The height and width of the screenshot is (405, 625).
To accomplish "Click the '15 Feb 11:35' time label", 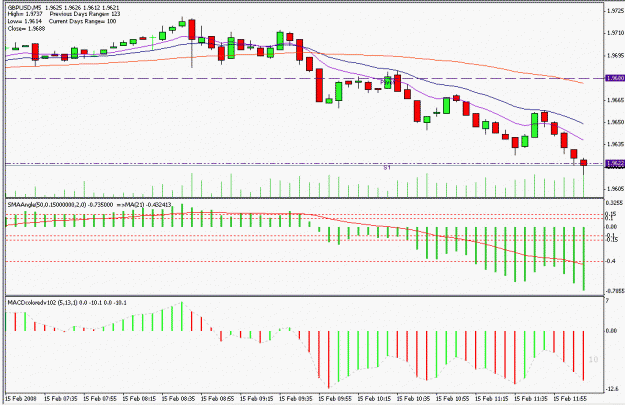I will pyautogui.click(x=531, y=398).
